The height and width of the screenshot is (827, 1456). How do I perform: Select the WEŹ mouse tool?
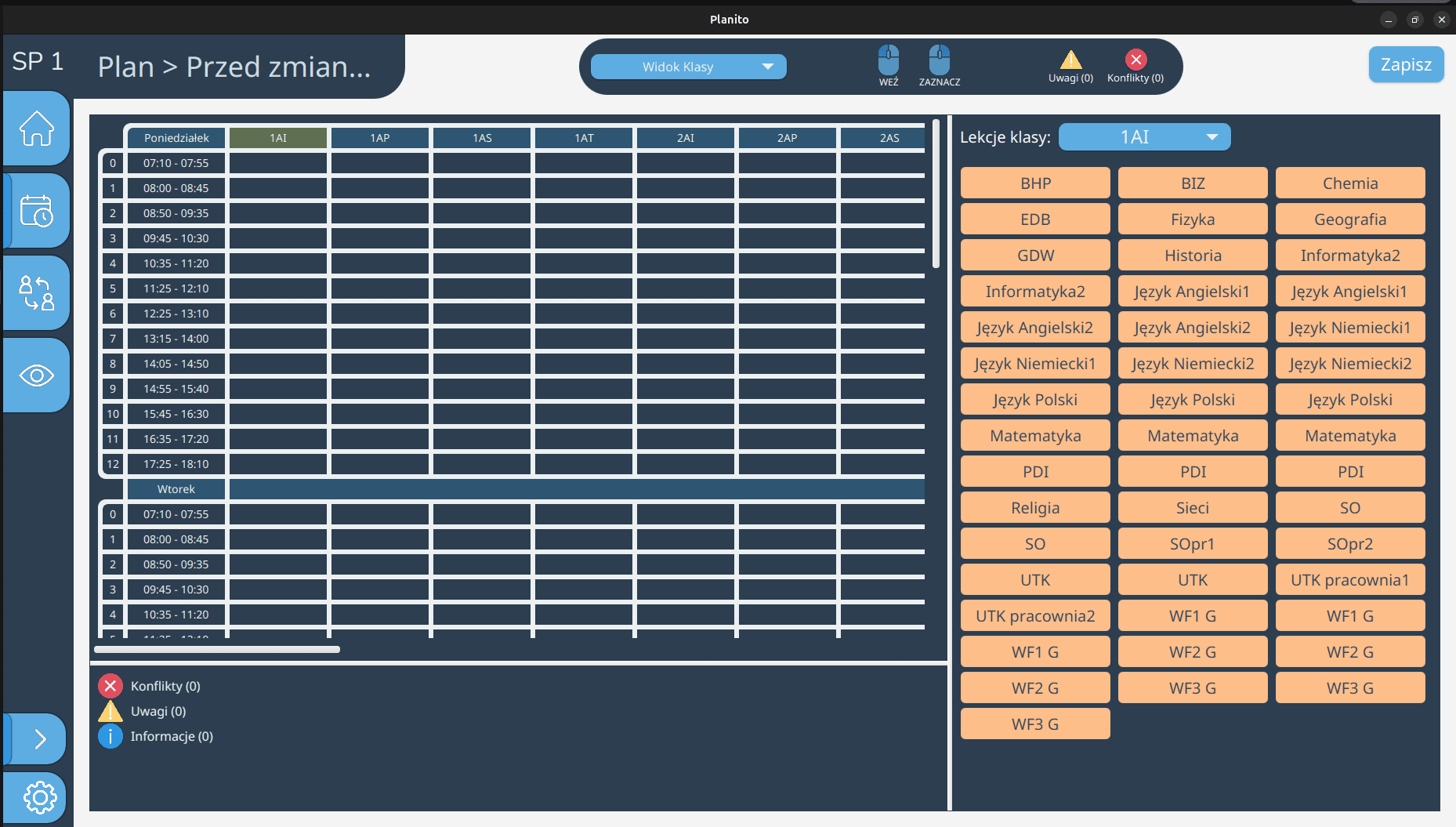click(889, 66)
